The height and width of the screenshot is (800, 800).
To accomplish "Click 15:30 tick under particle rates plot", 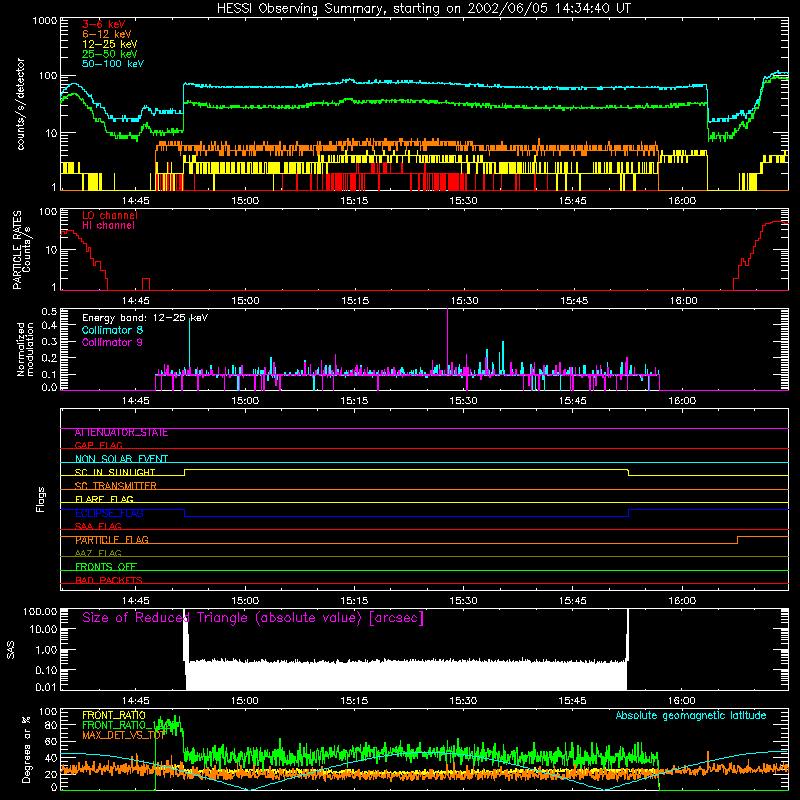I will pos(464,301).
